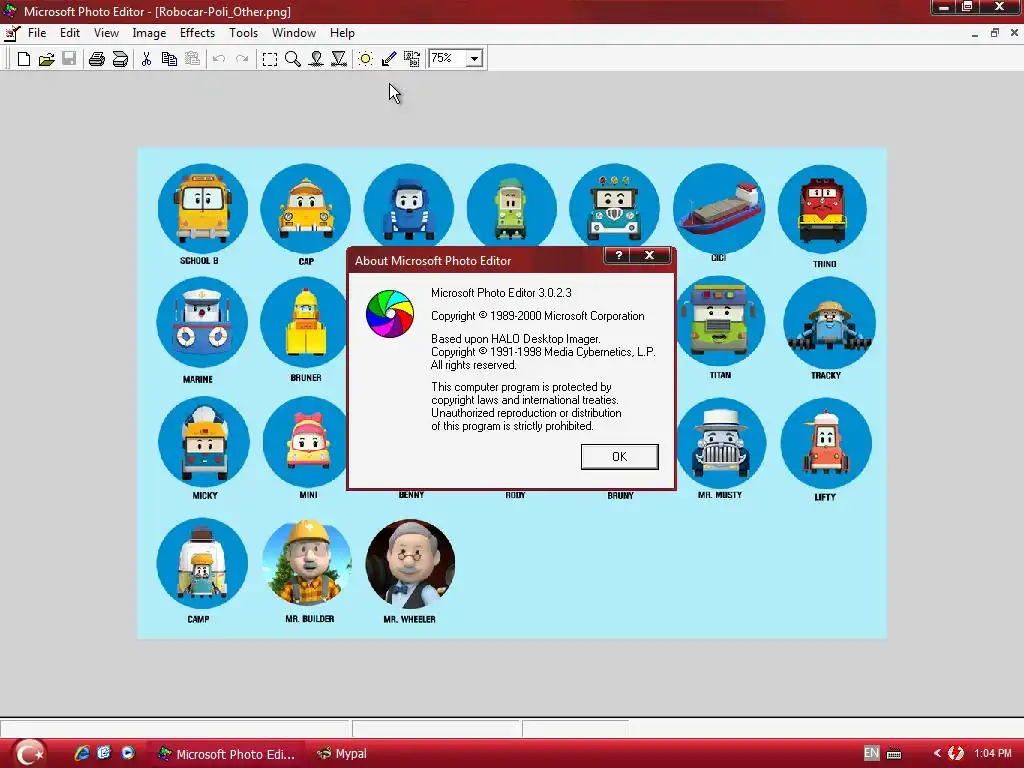Click the EN language indicator

tap(871, 753)
